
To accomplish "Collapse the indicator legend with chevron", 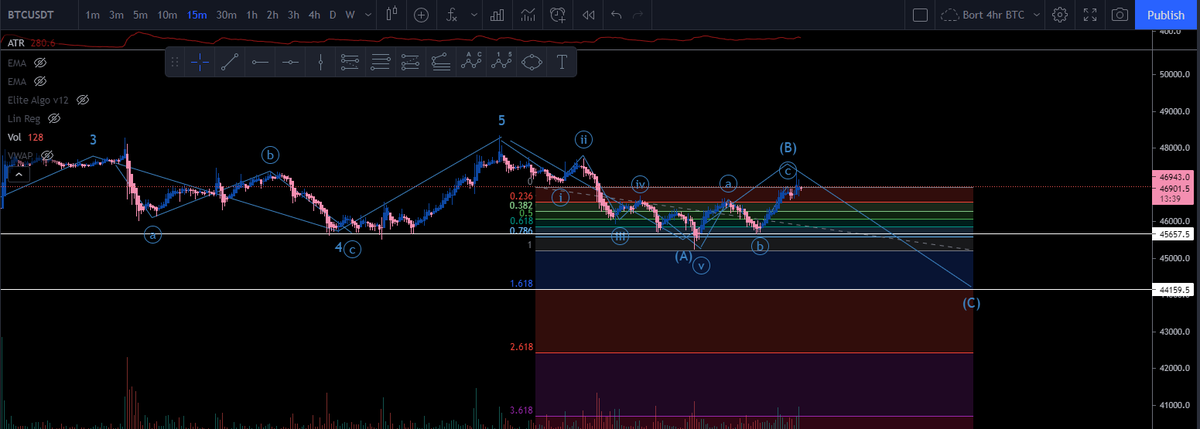I will click(x=18, y=174).
